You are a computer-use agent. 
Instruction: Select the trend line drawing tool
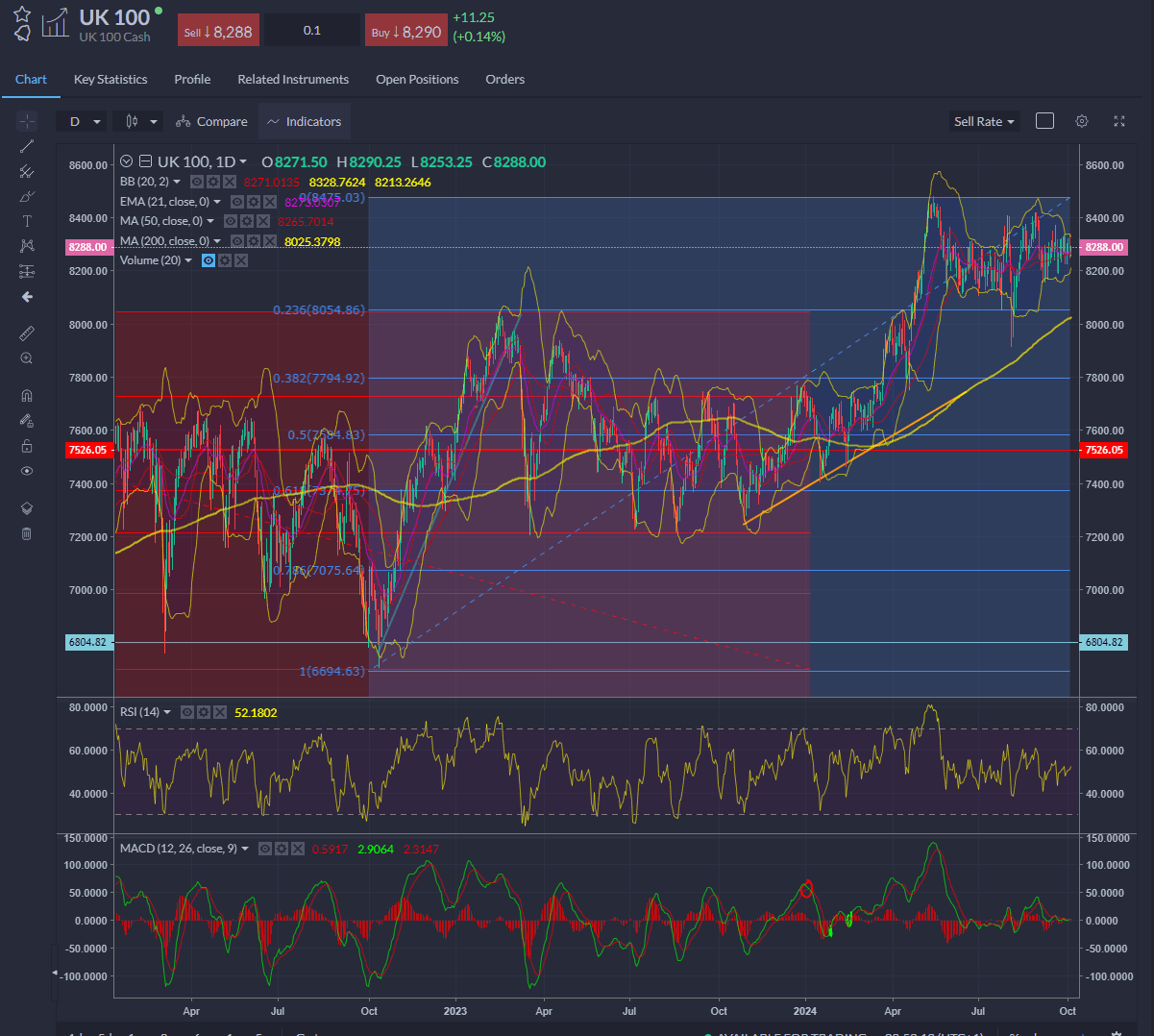tap(27, 146)
